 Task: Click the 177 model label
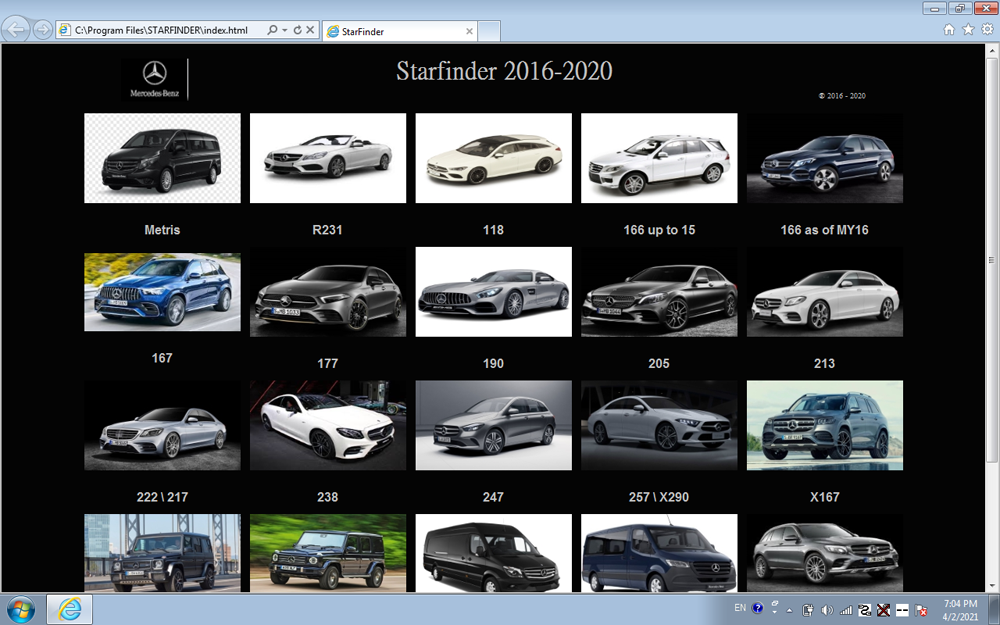(x=327, y=363)
